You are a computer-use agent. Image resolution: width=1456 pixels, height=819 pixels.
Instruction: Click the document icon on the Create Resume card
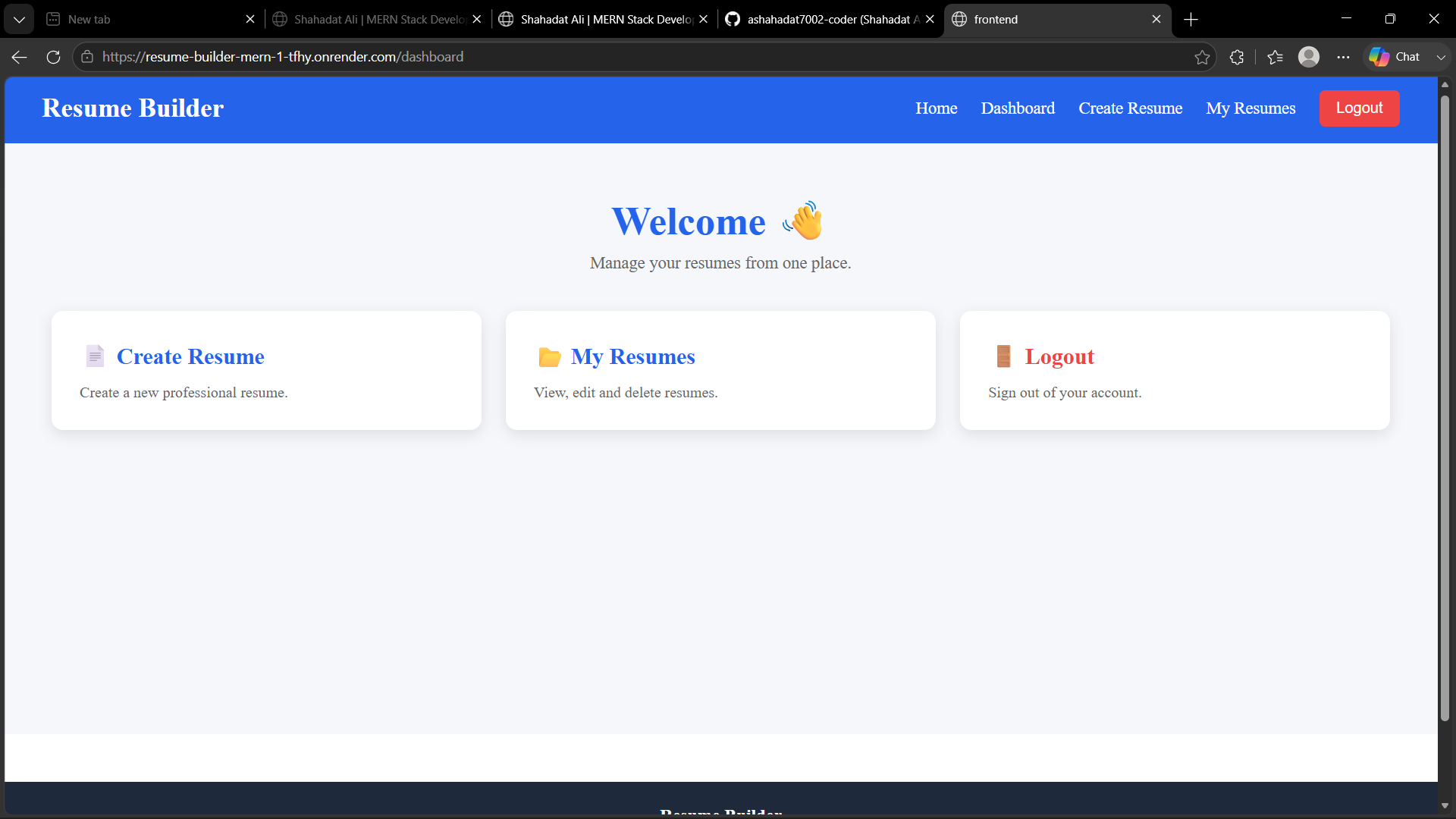(x=95, y=356)
